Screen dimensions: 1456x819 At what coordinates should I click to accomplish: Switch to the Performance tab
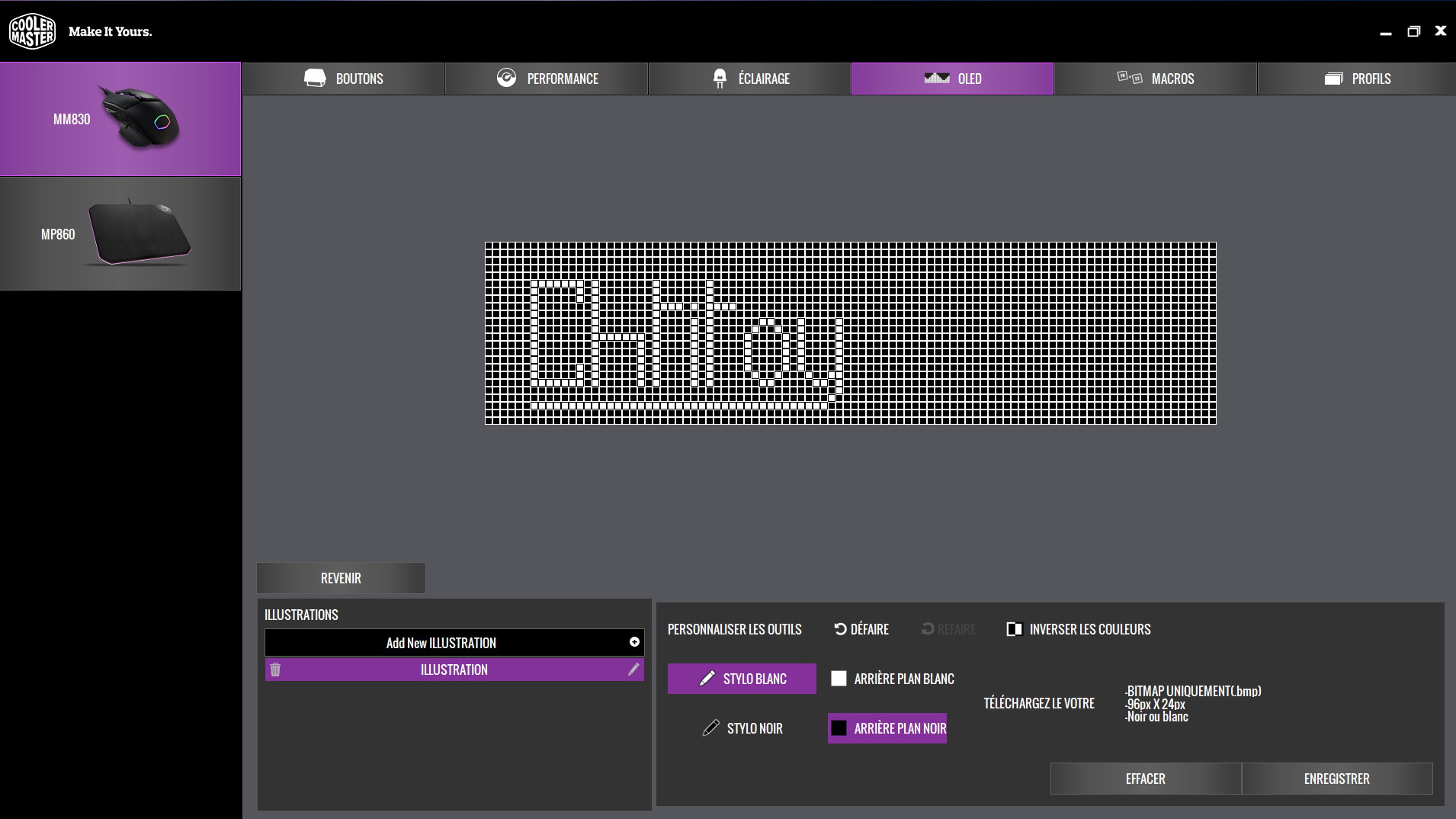[x=547, y=79]
